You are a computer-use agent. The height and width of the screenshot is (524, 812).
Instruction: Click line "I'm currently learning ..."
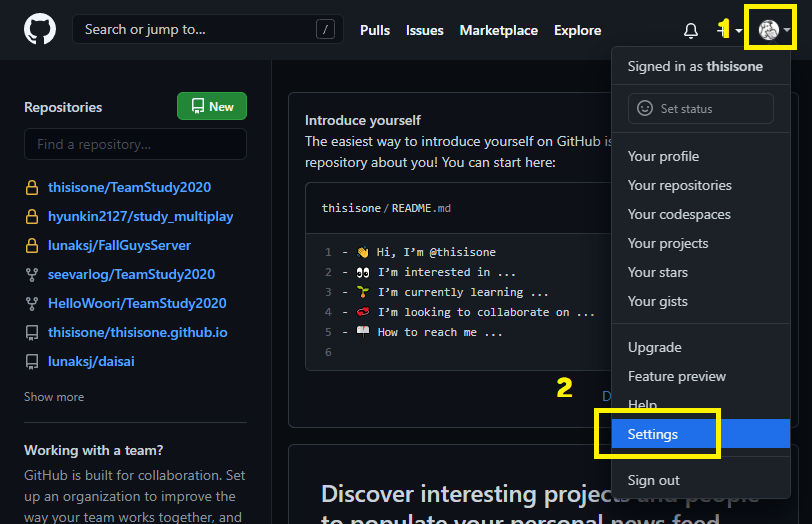click(463, 293)
